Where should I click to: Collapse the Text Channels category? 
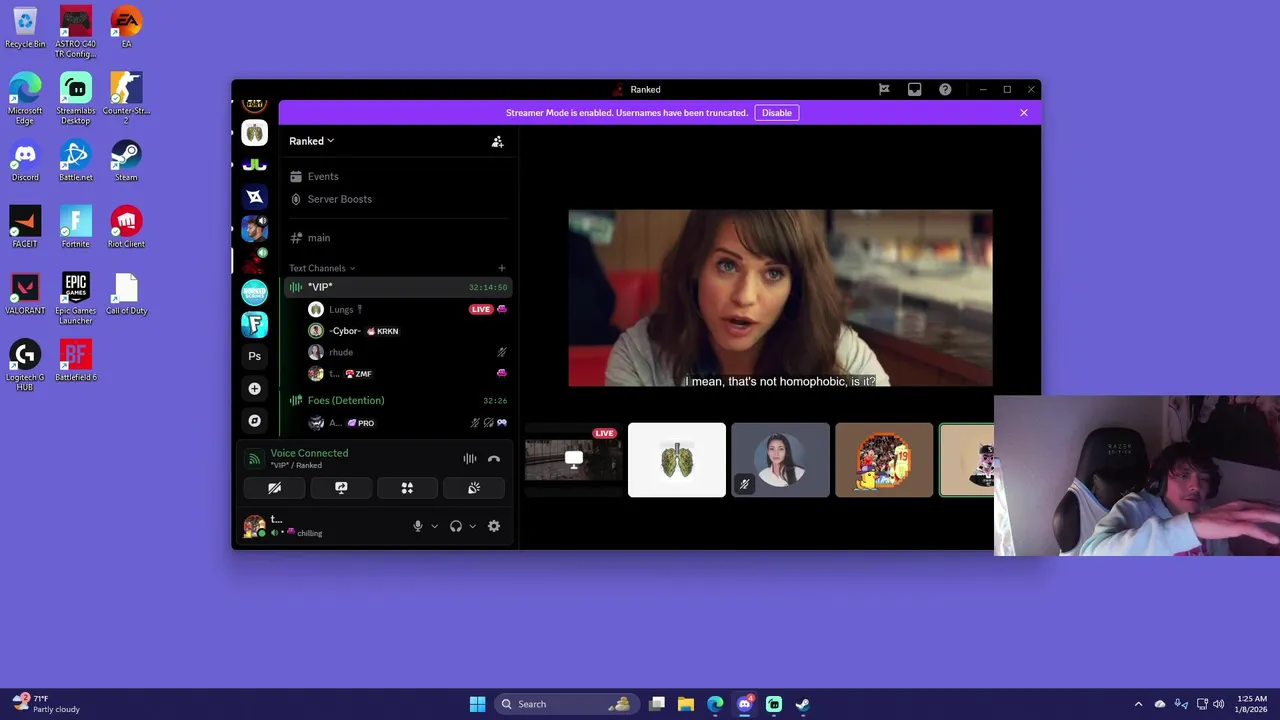click(322, 268)
